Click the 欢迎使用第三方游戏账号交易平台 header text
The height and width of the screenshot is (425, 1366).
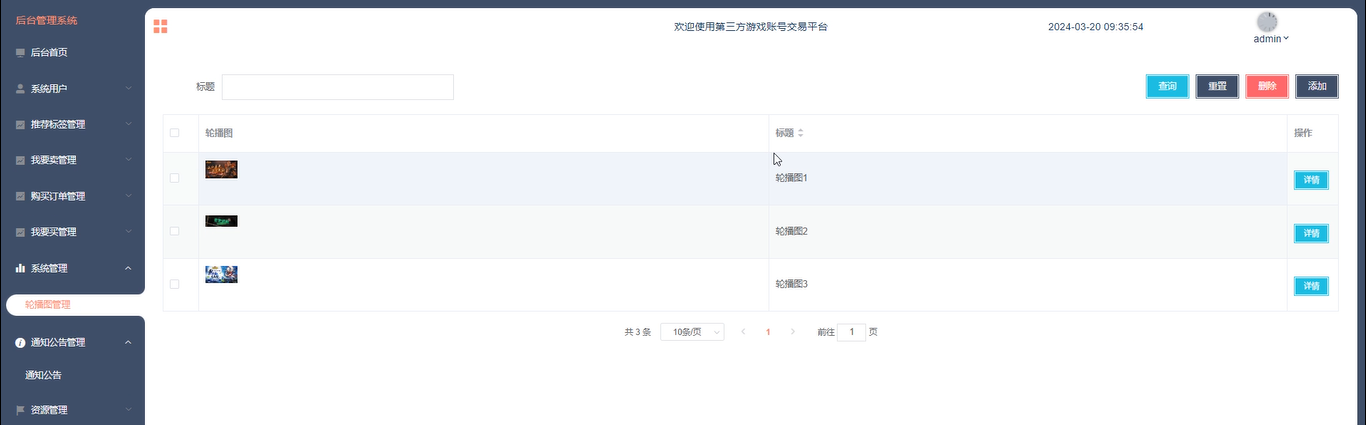click(751, 27)
